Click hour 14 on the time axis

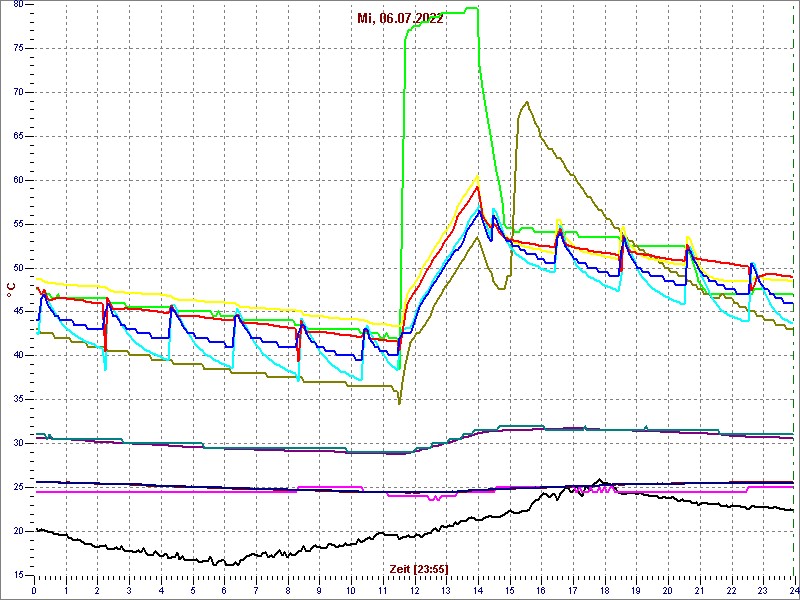click(478, 592)
